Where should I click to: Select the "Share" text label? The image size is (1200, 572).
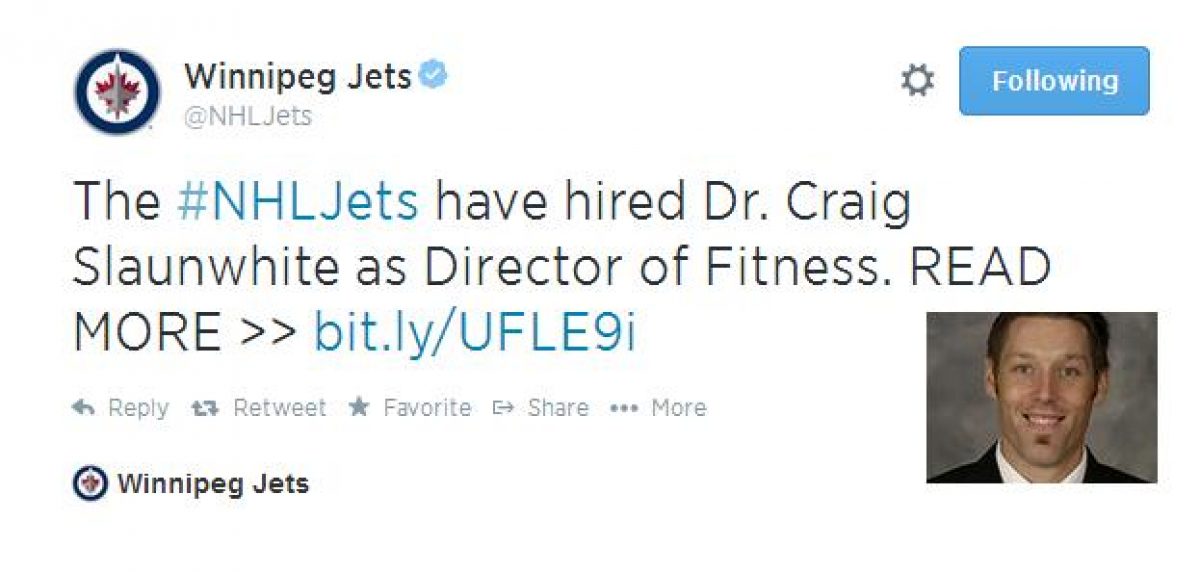pos(558,408)
